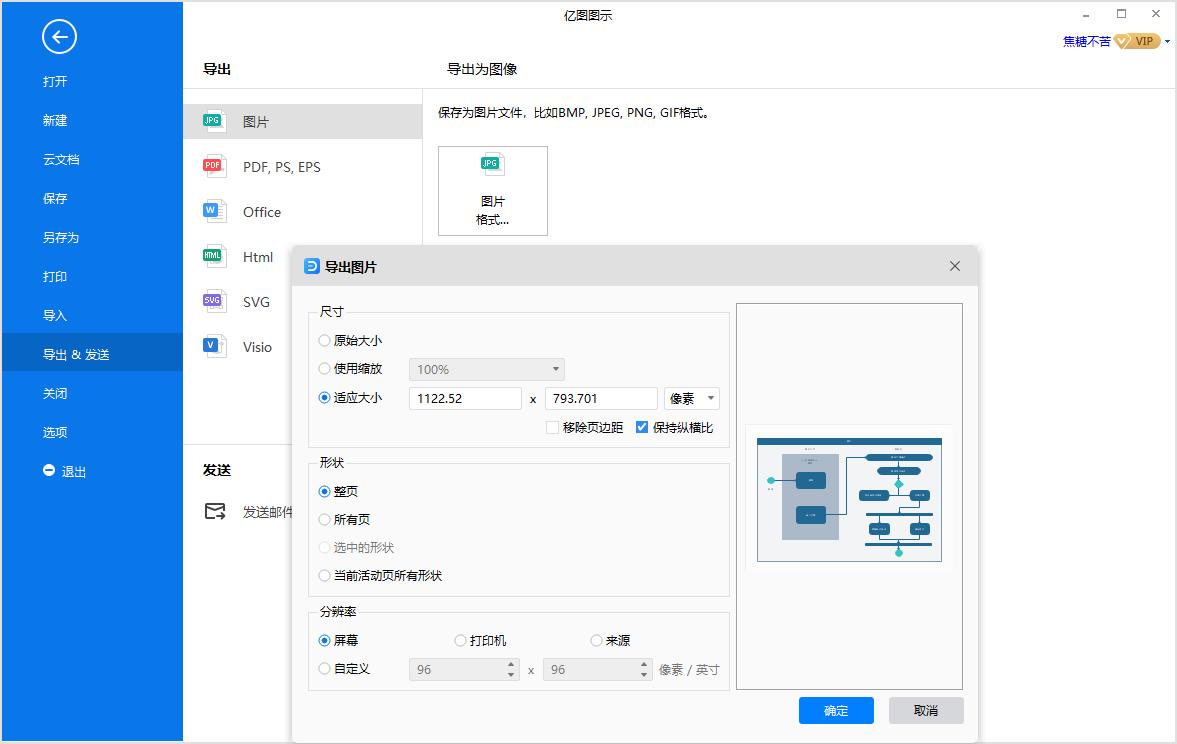
Task: Confirm export with the 确定 button
Action: point(836,710)
